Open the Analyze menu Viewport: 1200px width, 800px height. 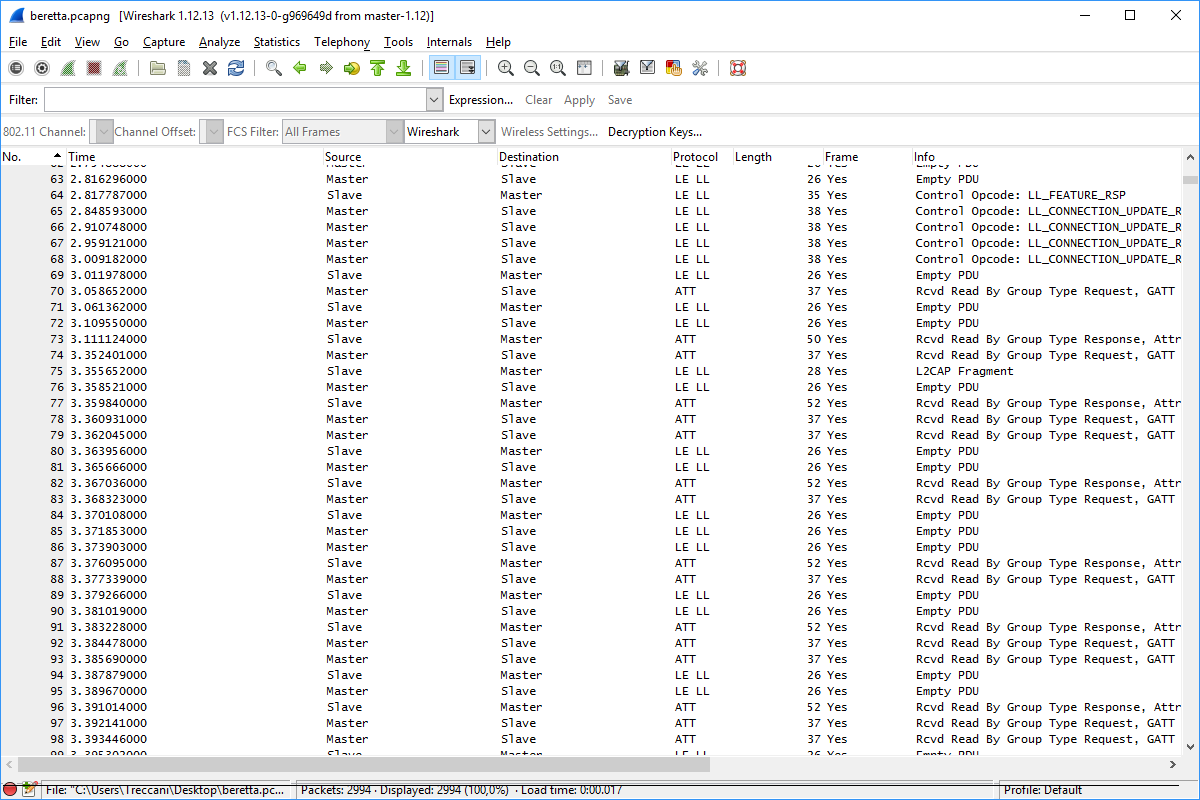[219, 42]
